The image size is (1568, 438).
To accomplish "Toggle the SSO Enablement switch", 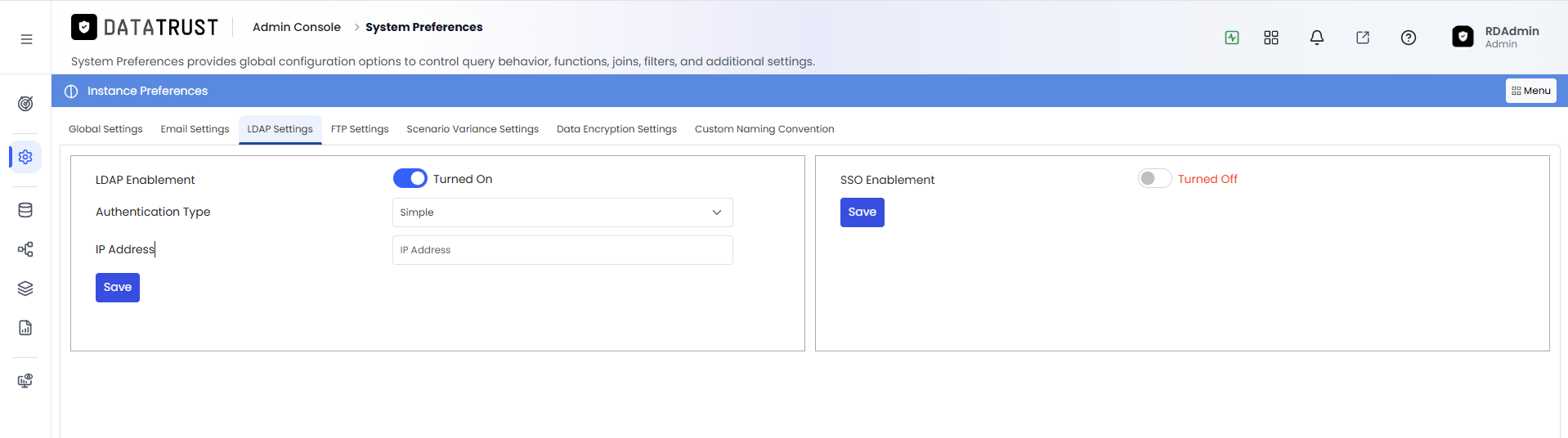I will [x=1154, y=178].
